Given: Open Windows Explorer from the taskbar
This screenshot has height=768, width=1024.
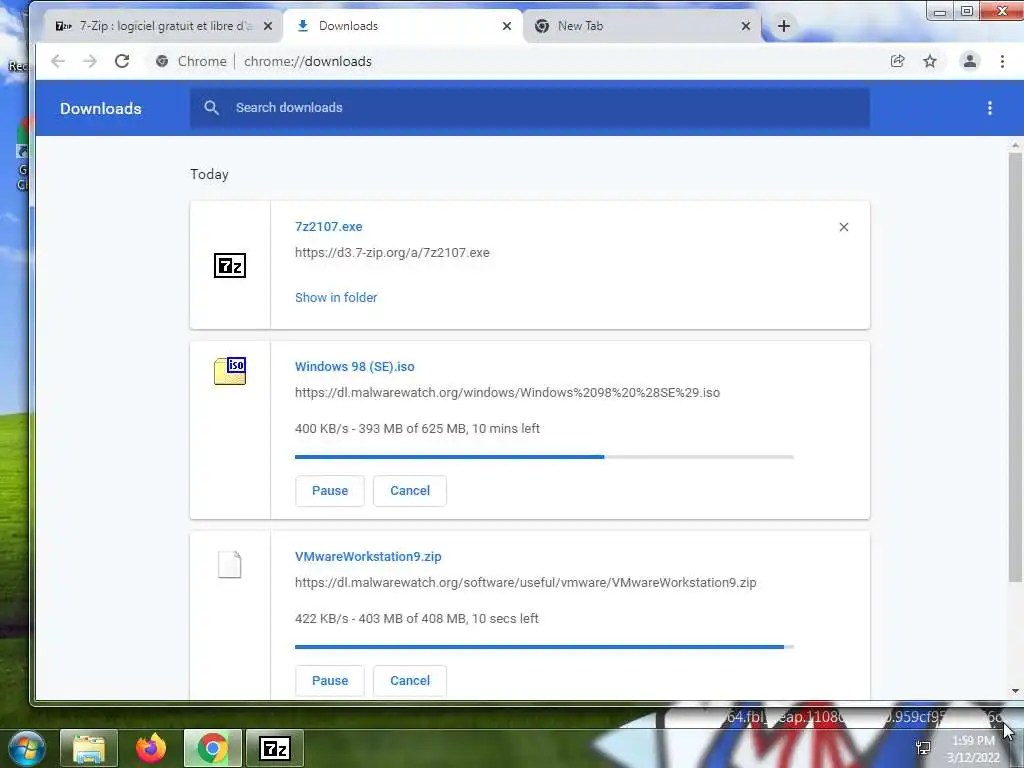Looking at the screenshot, I should pos(89,748).
